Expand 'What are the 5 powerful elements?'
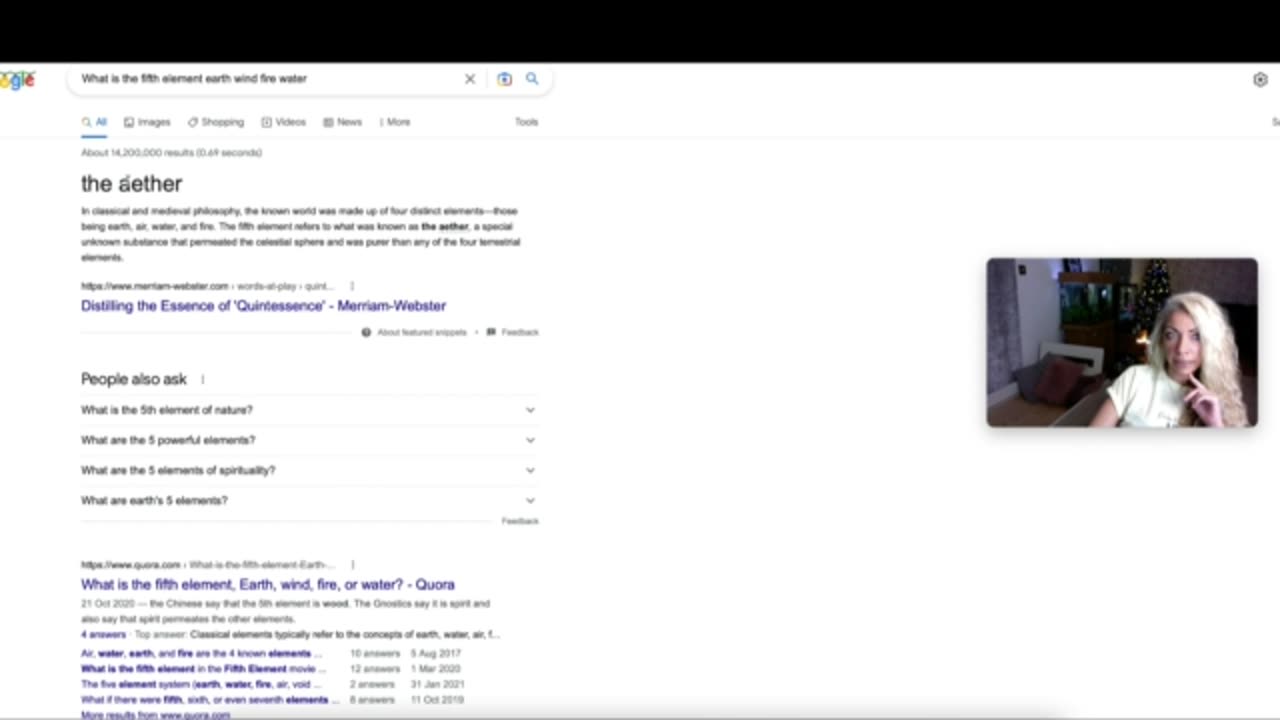 point(309,440)
